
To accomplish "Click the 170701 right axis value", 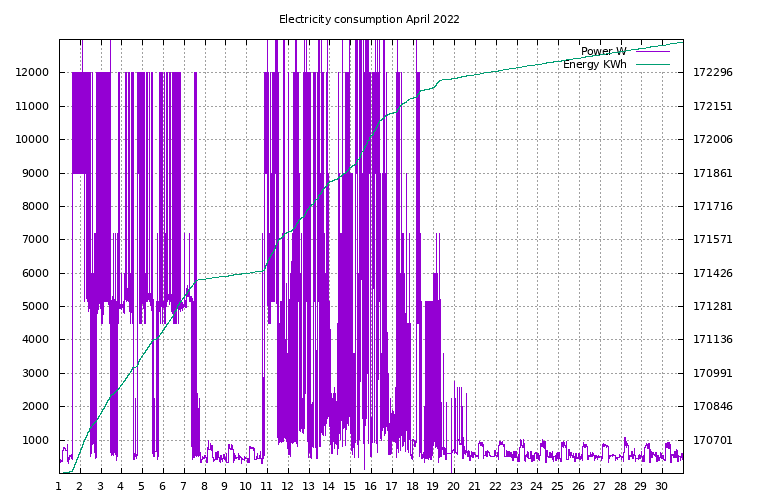I will point(713,440).
